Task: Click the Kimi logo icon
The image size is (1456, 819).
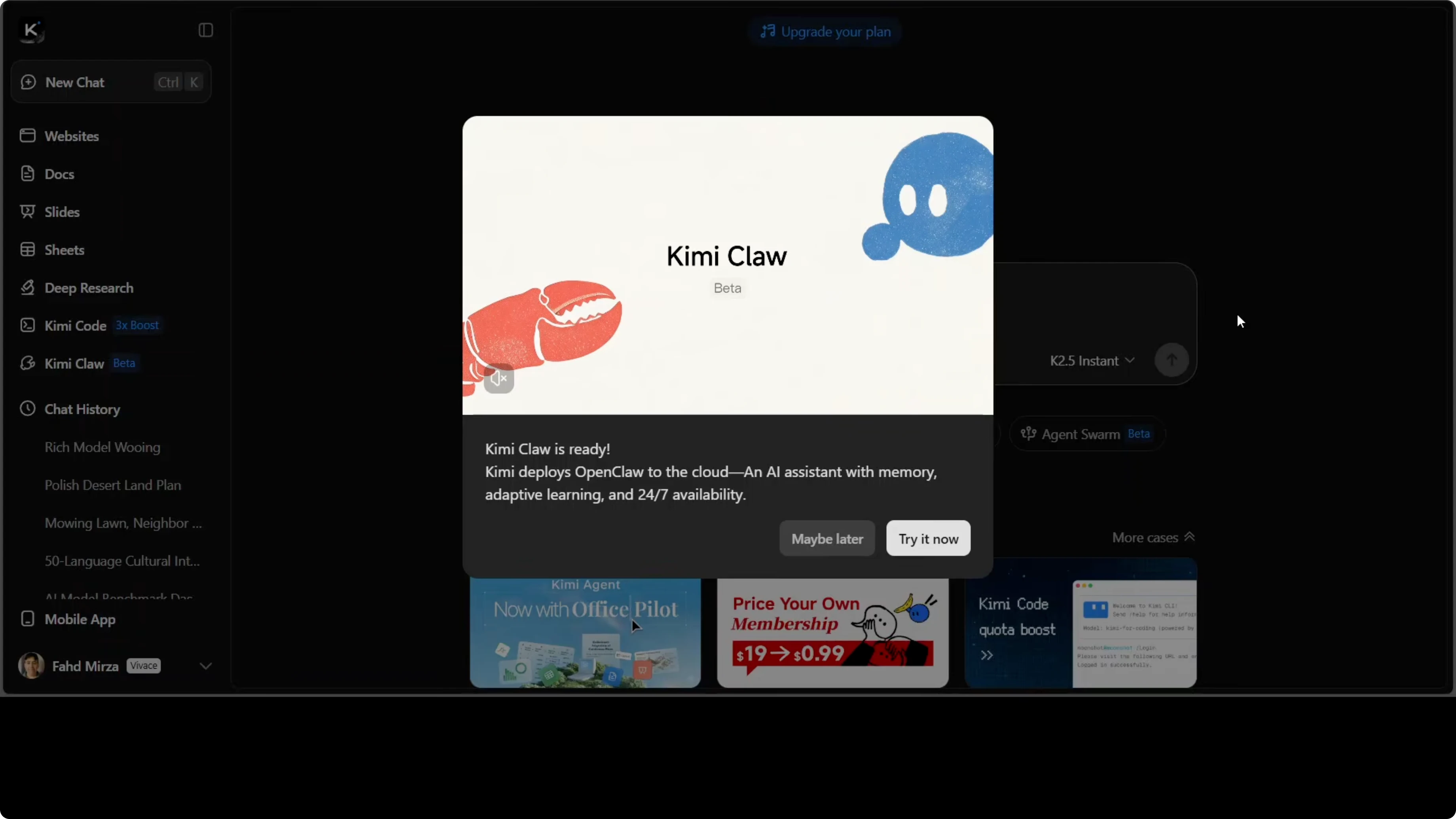Action: [31, 30]
